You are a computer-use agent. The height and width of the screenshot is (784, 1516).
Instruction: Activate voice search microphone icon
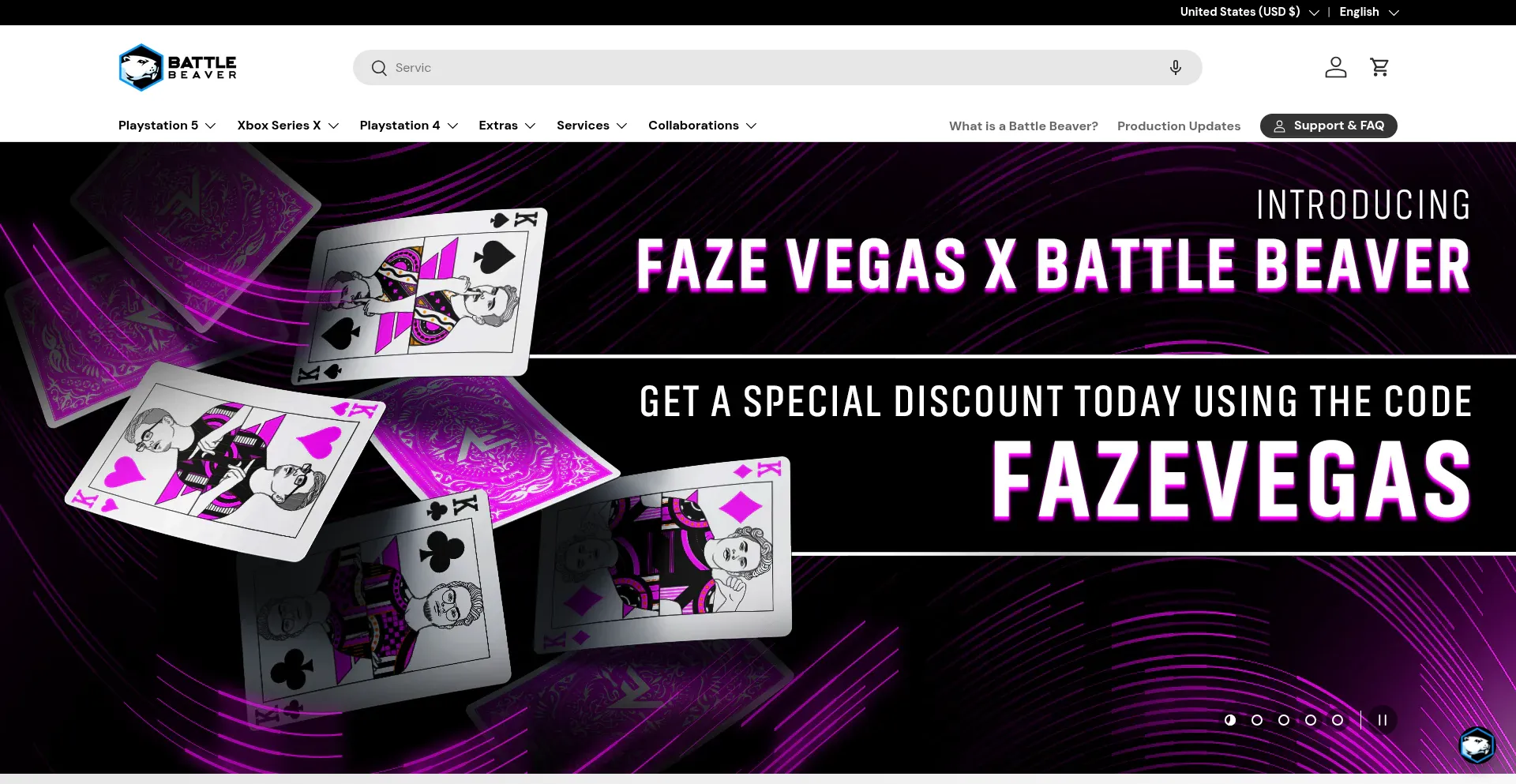click(1176, 68)
